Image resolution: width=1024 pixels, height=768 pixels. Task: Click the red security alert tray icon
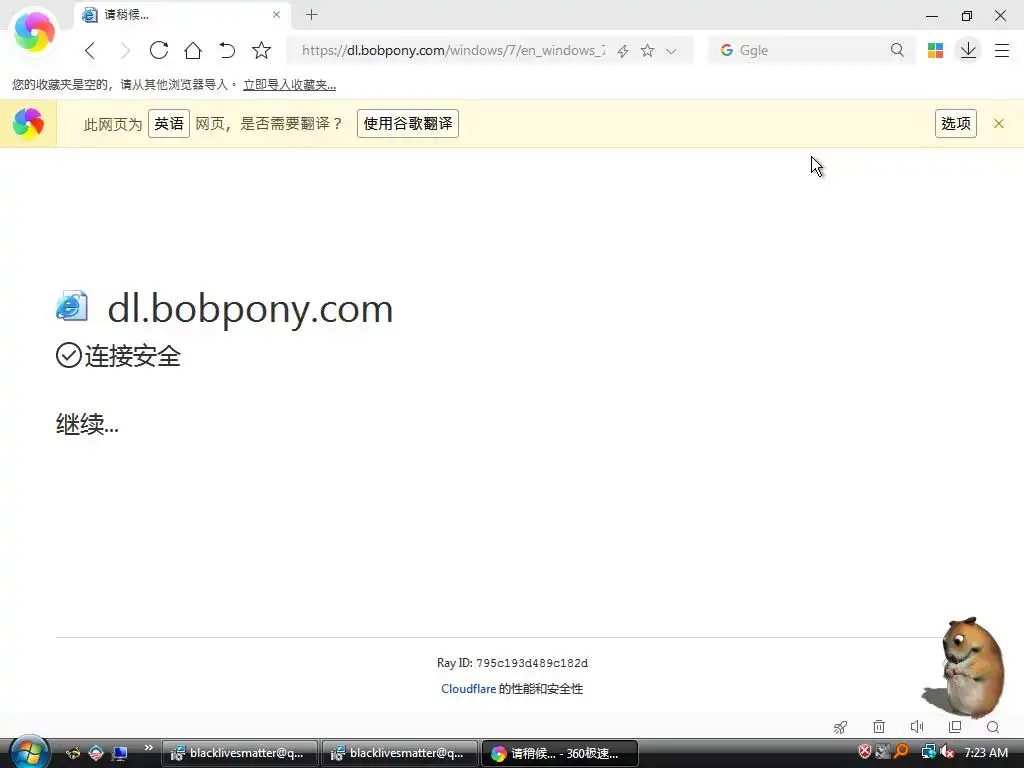click(x=865, y=752)
